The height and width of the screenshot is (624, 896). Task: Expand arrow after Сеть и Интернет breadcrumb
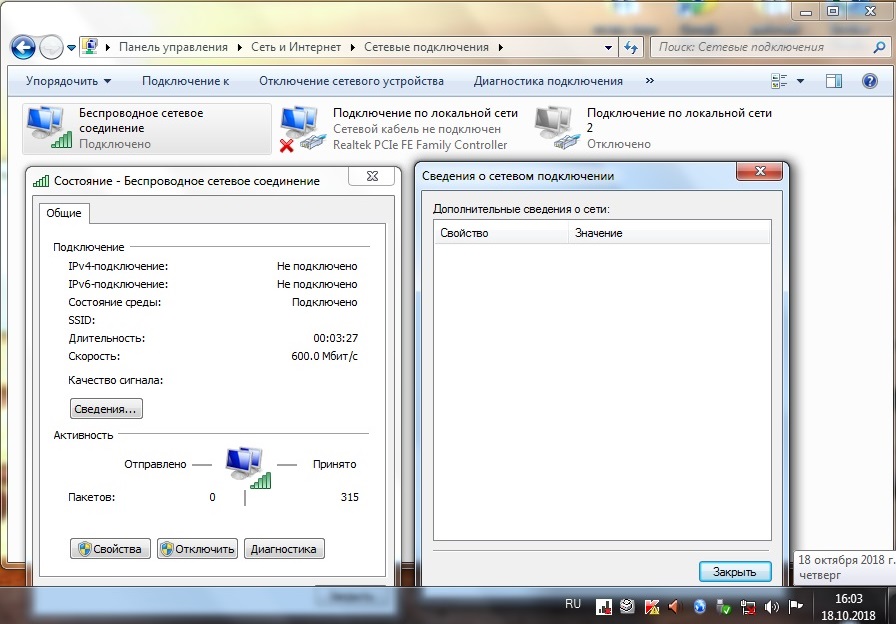click(x=353, y=47)
